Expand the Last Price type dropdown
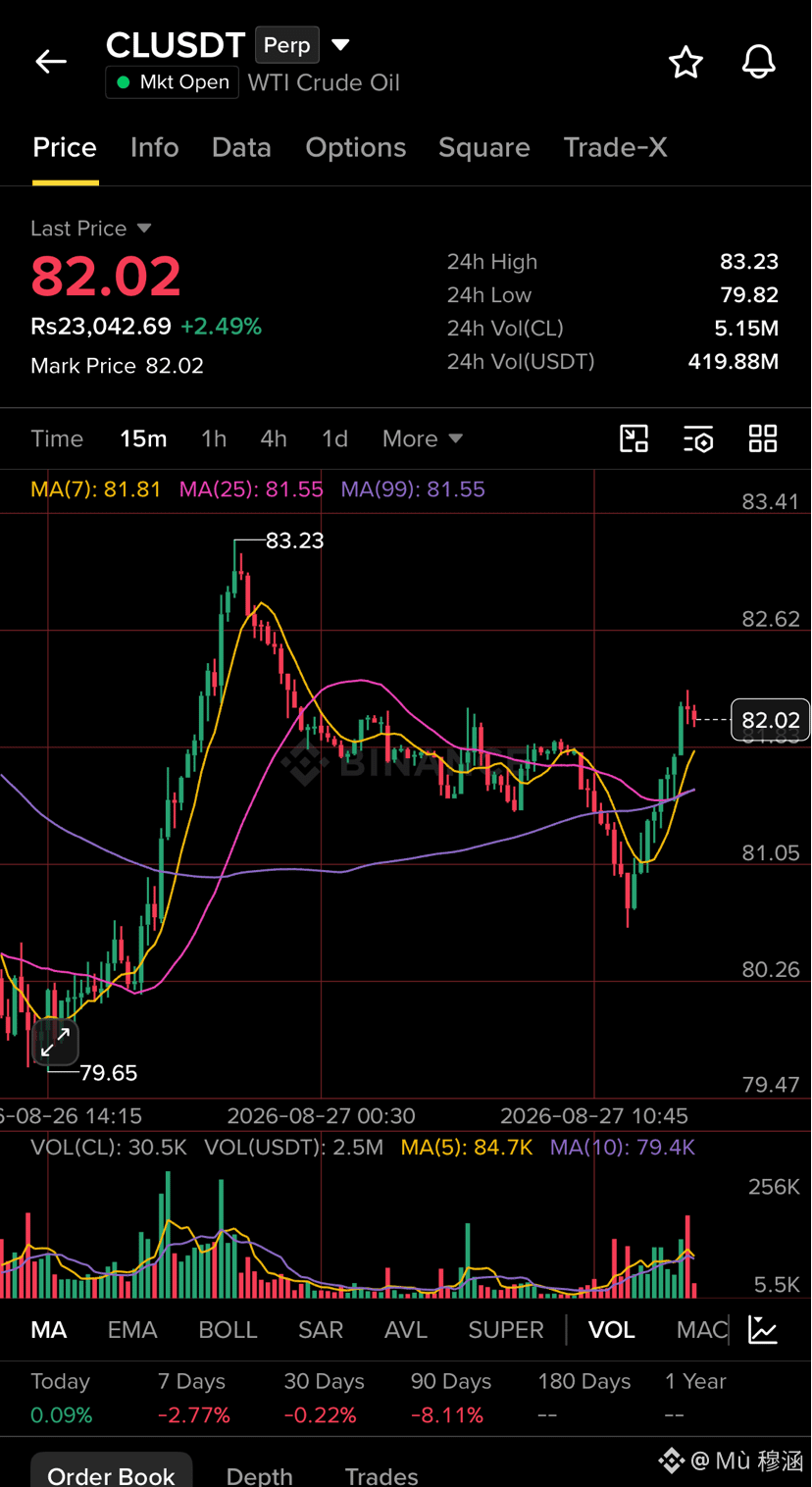Screen dimensions: 812x1487 pos(144,228)
